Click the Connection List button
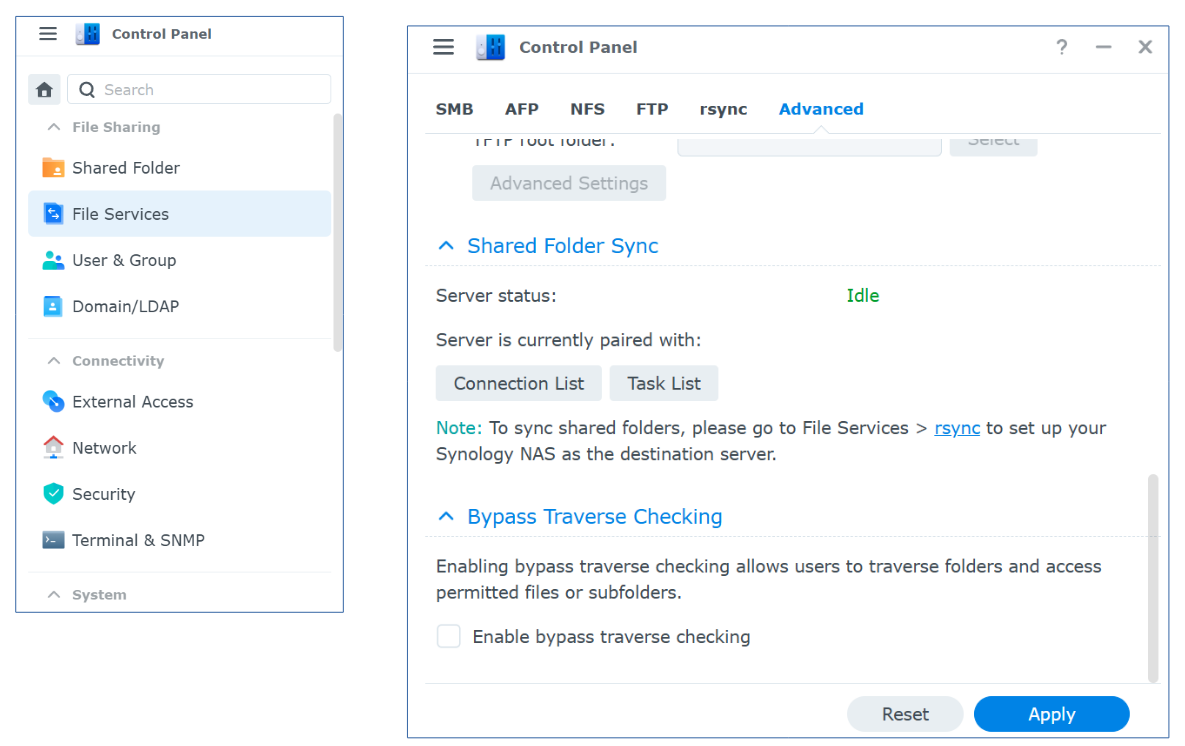This screenshot has height=746, width=1185. (518, 384)
